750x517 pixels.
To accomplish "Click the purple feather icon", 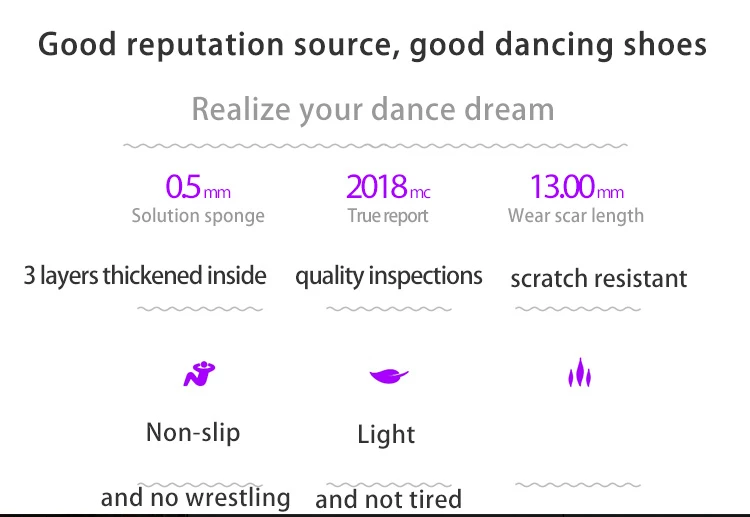I will point(389,375).
